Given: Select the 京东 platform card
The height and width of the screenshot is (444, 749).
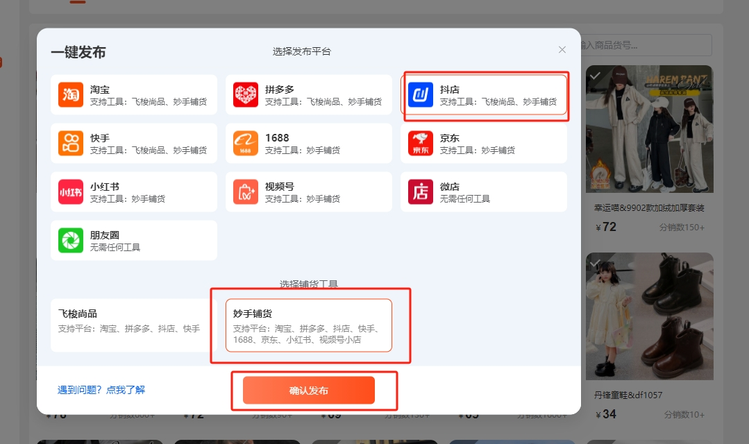Looking at the screenshot, I should click(x=483, y=143).
